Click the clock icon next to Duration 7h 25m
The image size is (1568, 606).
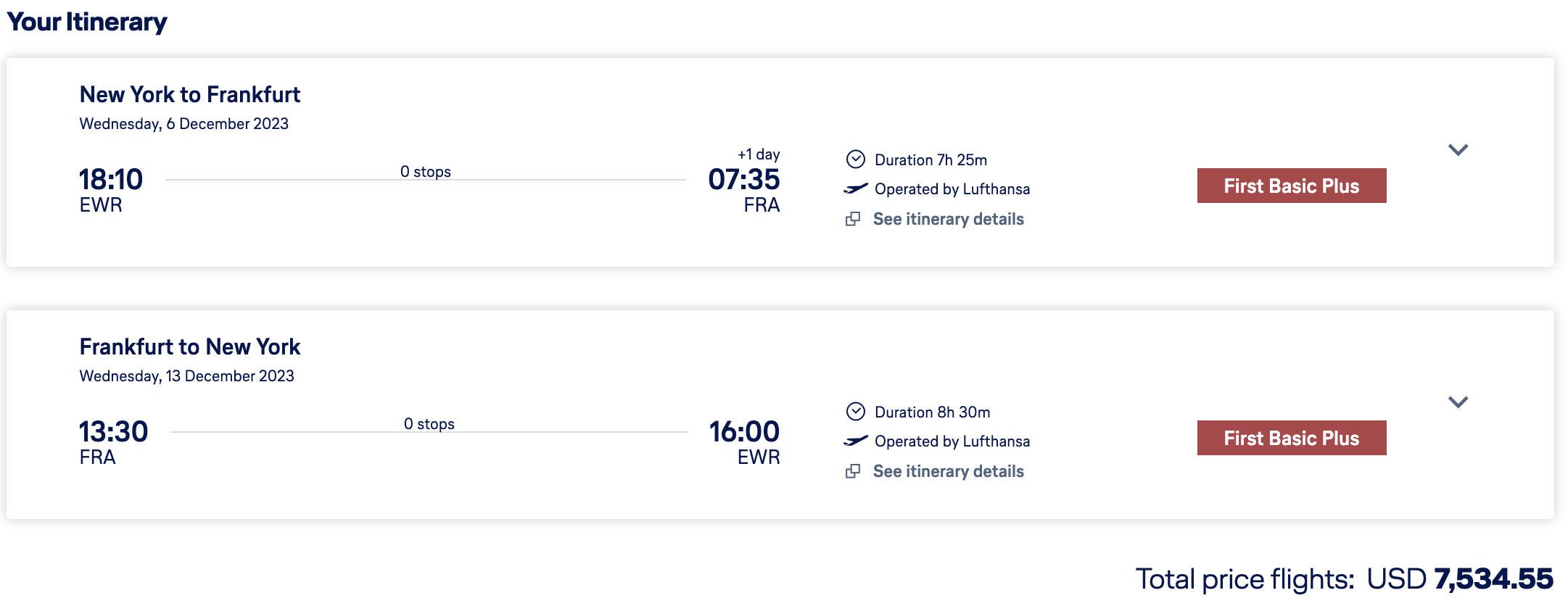(857, 159)
